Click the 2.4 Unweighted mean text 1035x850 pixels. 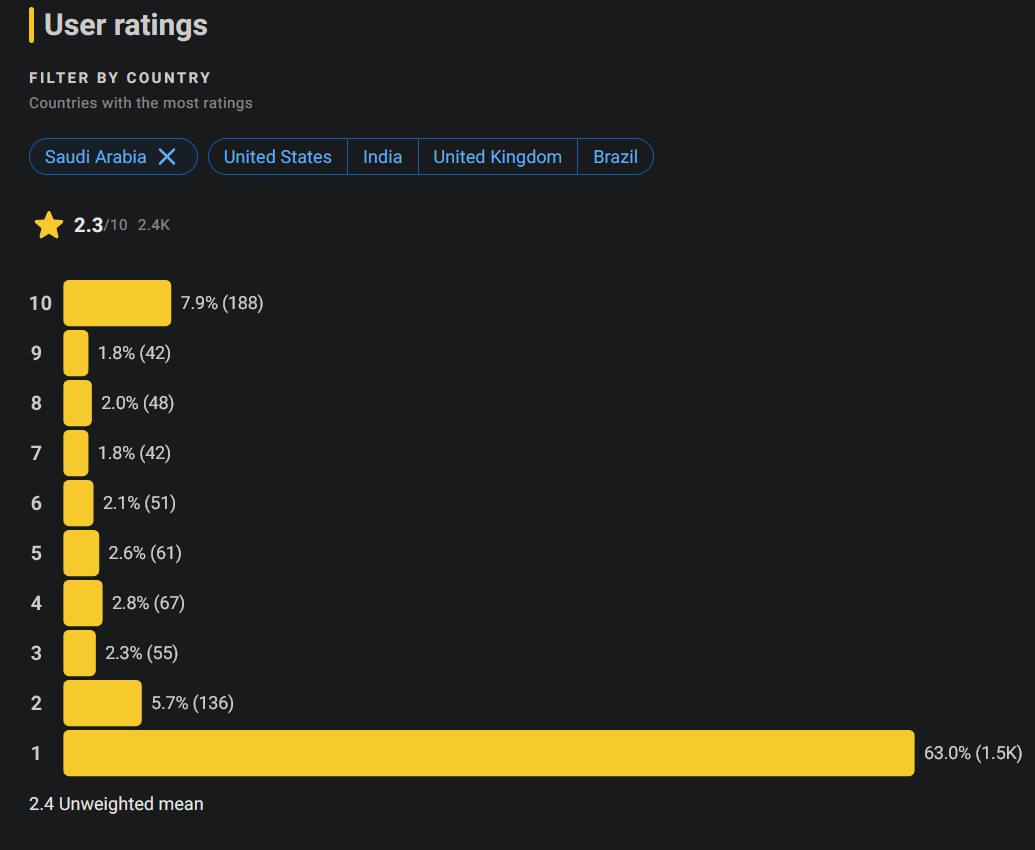[x=116, y=804]
